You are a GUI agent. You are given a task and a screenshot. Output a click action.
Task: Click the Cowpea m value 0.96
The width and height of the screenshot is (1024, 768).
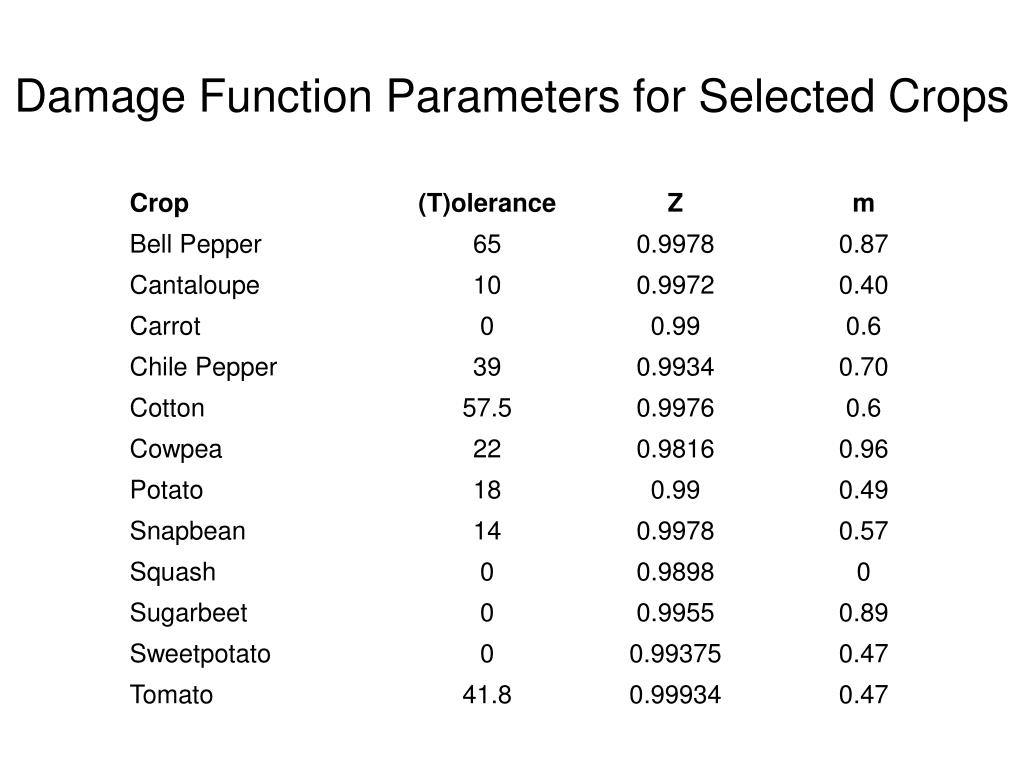tap(863, 449)
